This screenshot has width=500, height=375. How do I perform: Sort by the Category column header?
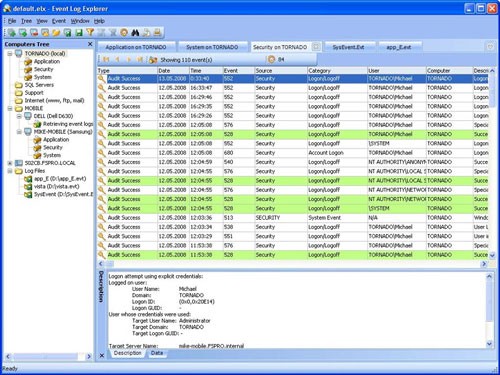pyautogui.click(x=337, y=71)
